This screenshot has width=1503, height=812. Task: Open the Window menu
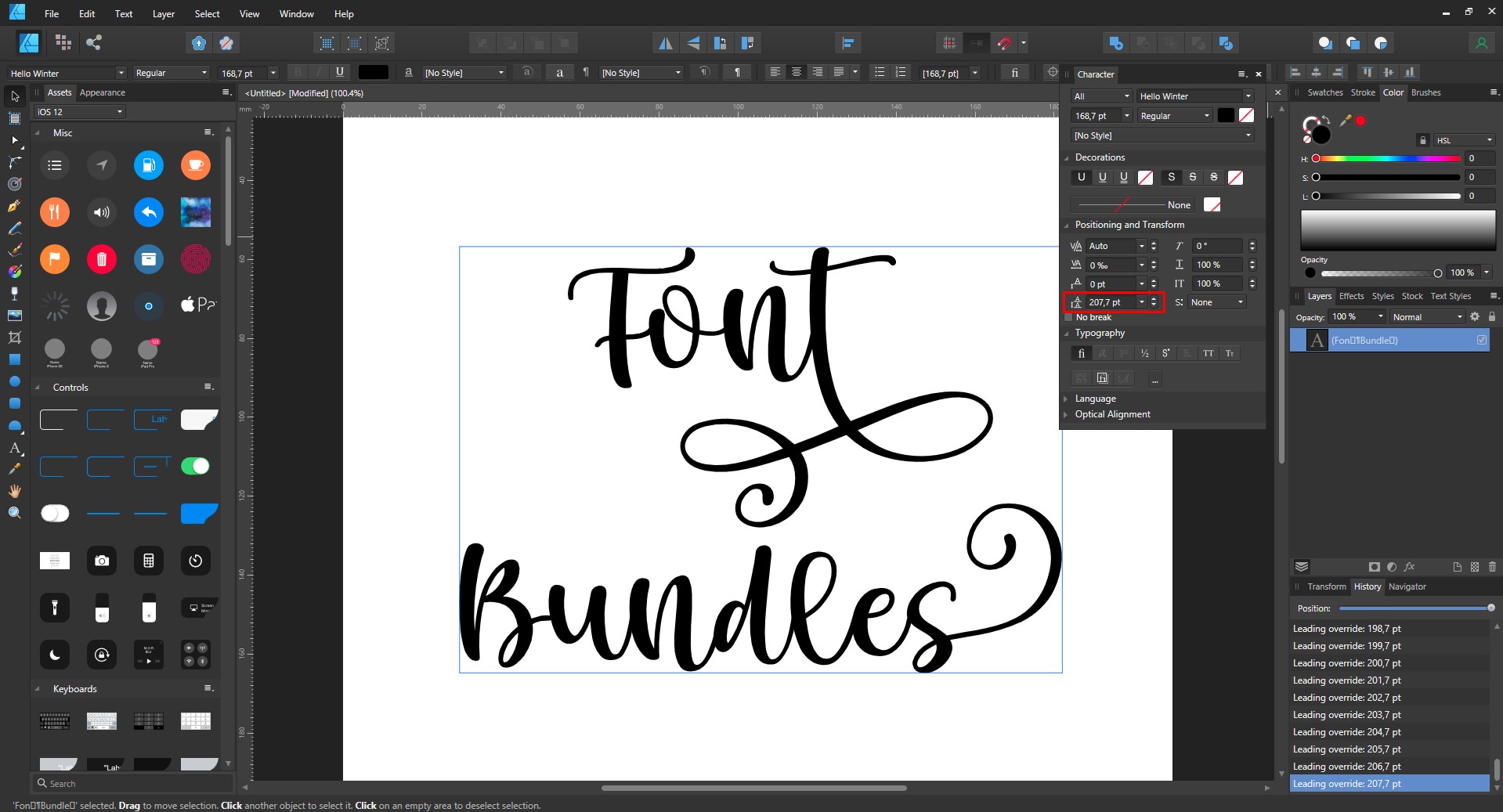point(296,13)
